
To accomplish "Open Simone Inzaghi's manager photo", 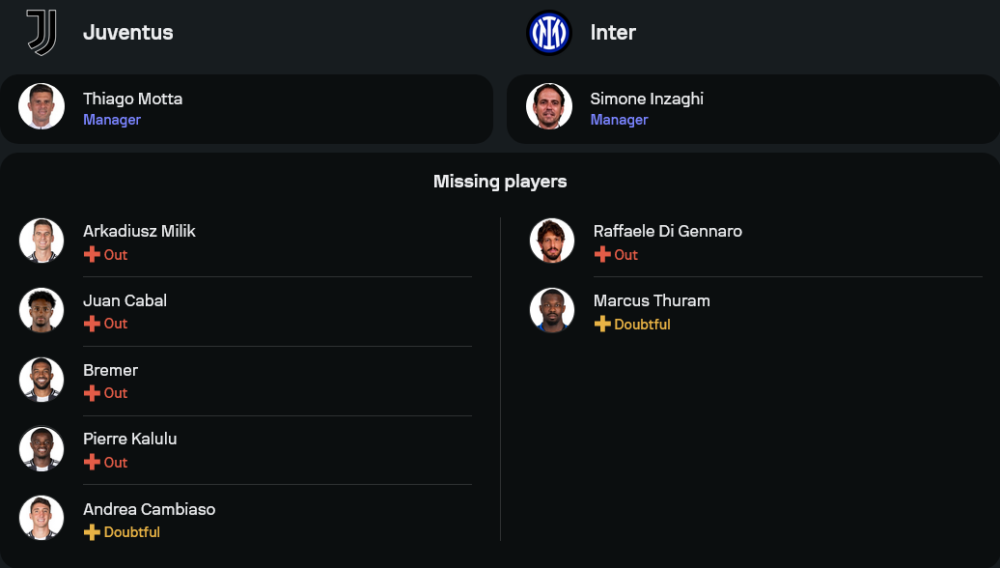I will point(549,107).
